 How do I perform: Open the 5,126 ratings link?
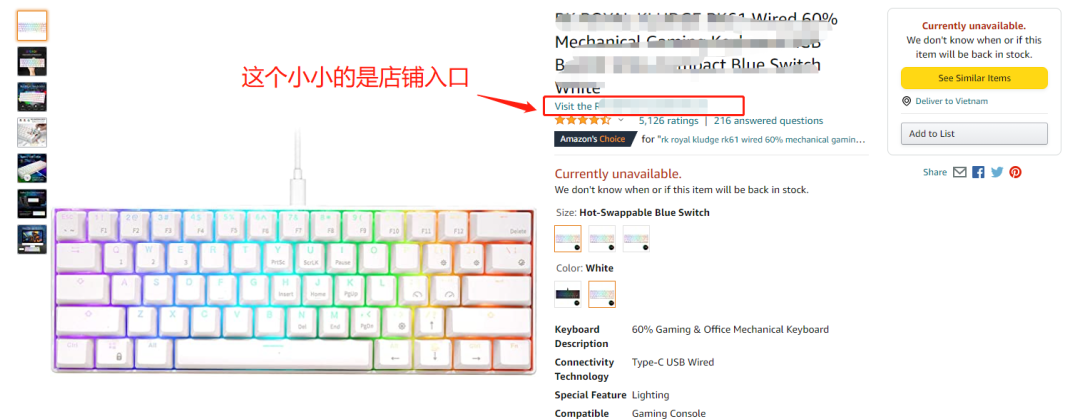coord(668,121)
